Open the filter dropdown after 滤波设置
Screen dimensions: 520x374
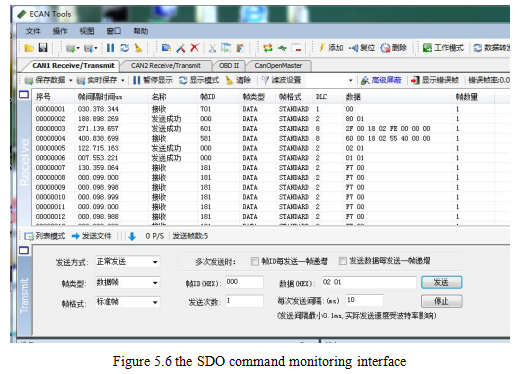(x=350, y=80)
